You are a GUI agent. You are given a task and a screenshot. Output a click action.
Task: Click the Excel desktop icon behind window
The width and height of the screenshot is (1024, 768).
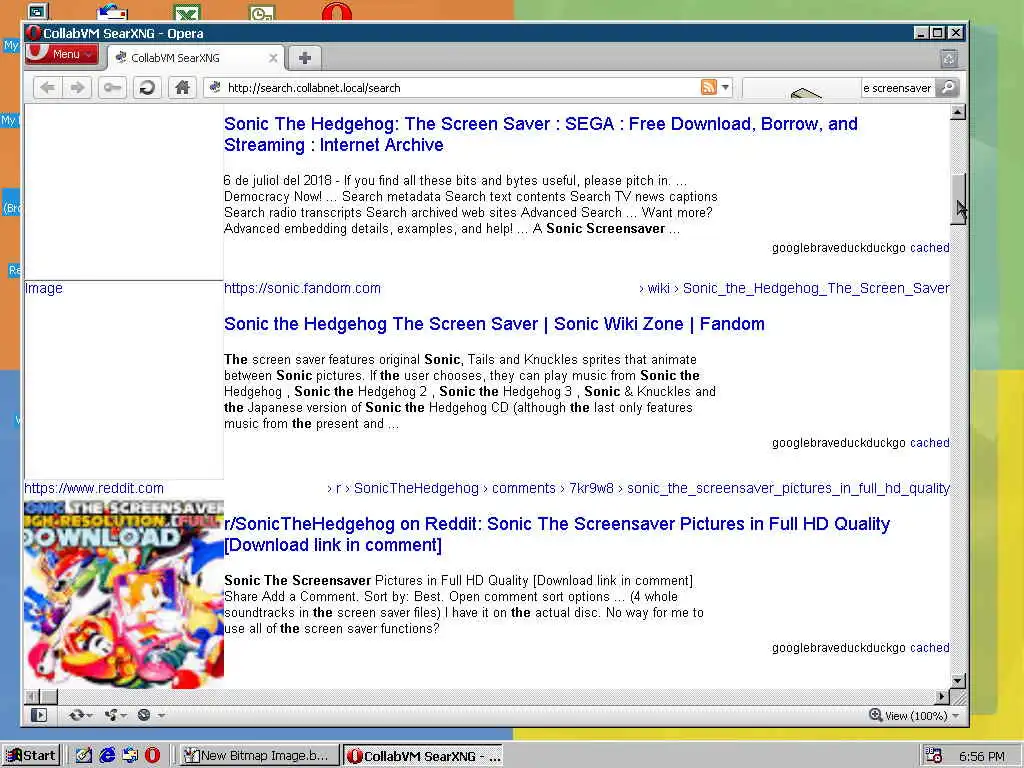click(187, 12)
